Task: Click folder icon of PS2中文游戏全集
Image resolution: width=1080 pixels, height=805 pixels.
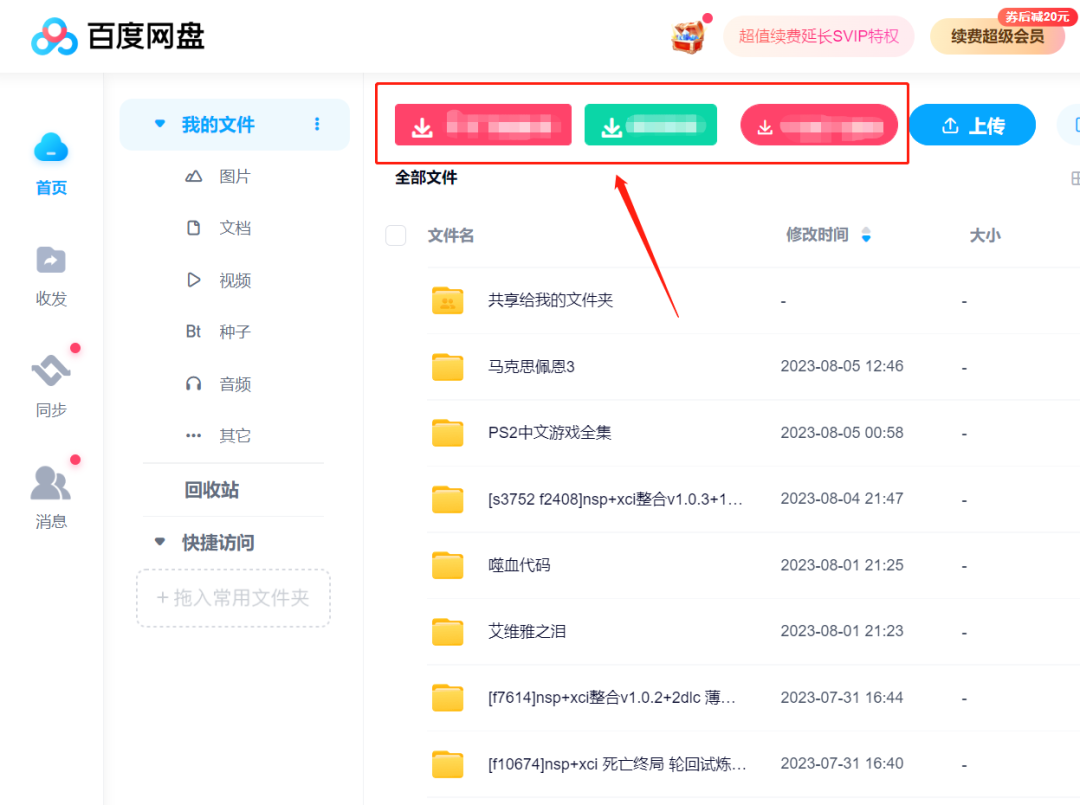Action: click(x=448, y=432)
